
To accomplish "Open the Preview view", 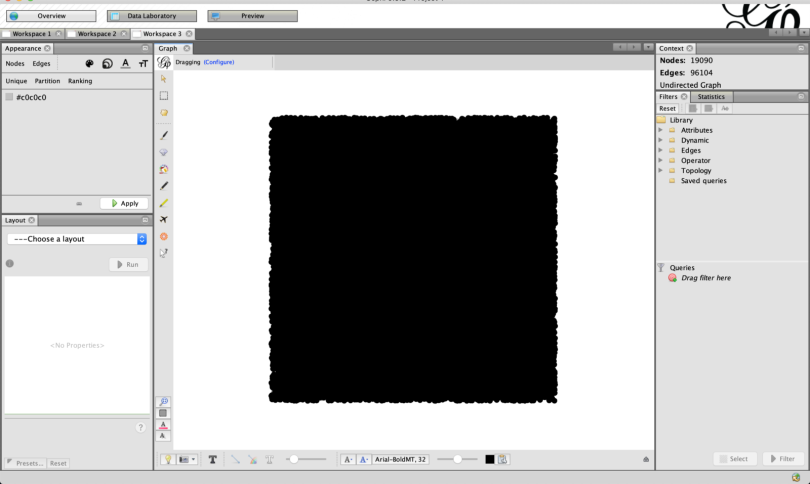I will (x=252, y=16).
